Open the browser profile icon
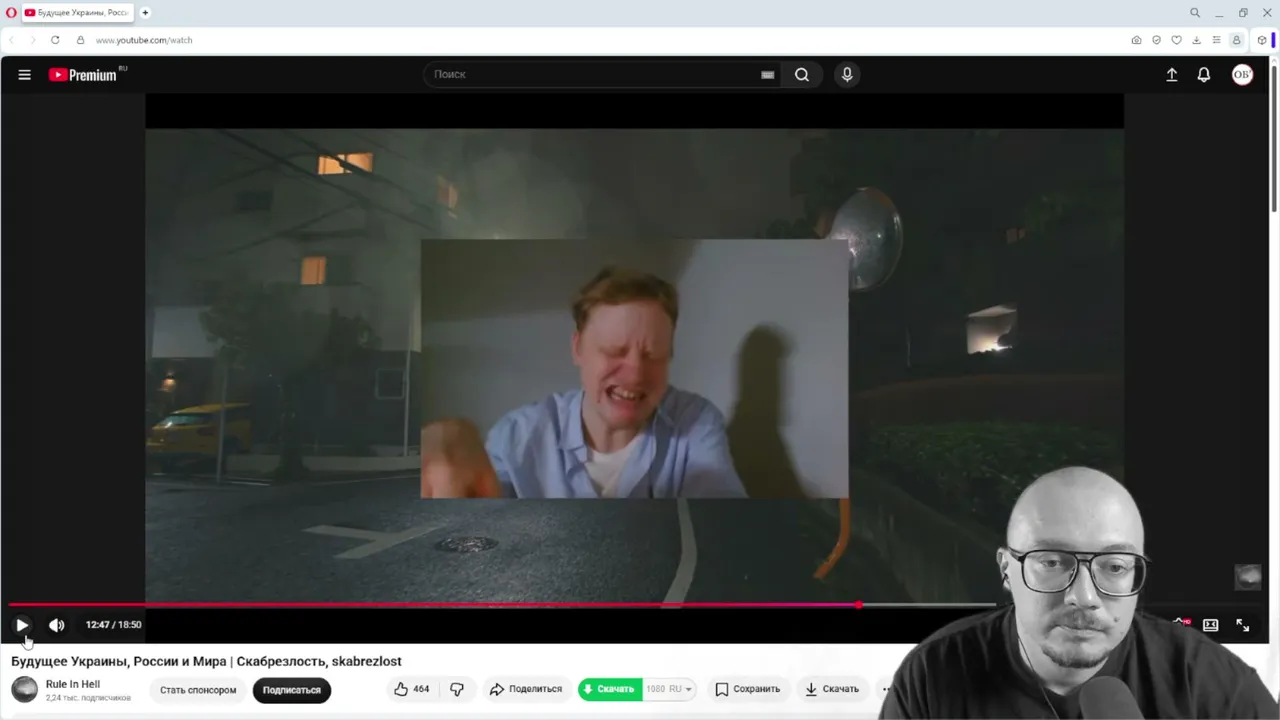 [x=1236, y=40]
